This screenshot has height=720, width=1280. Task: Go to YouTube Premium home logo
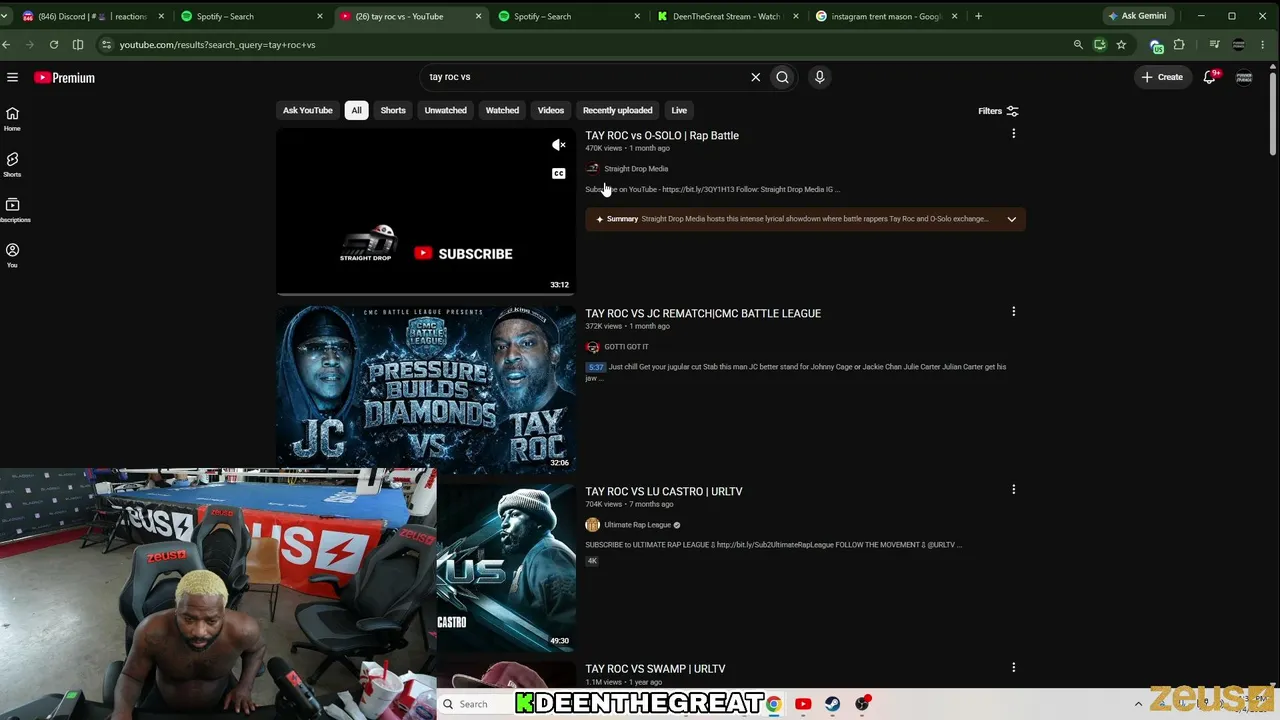(x=64, y=77)
